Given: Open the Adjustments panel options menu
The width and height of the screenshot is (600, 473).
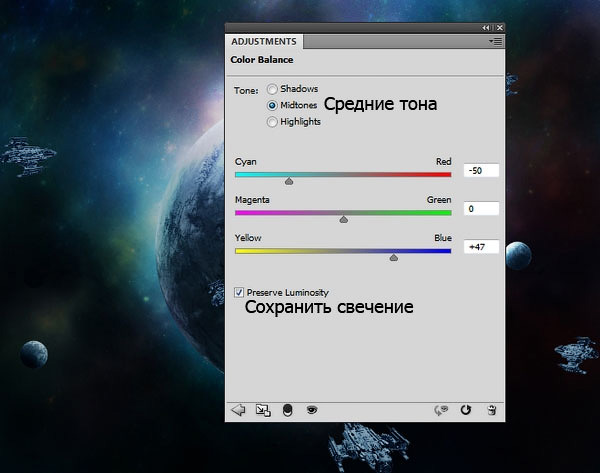Looking at the screenshot, I should [495, 42].
